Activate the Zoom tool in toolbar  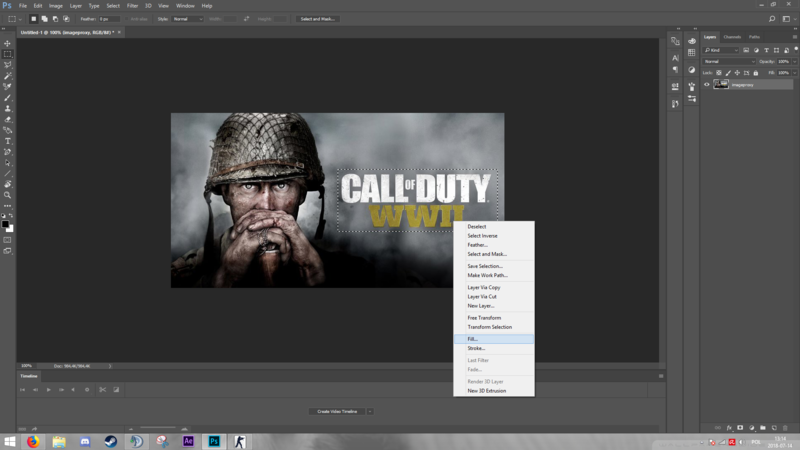(x=8, y=195)
